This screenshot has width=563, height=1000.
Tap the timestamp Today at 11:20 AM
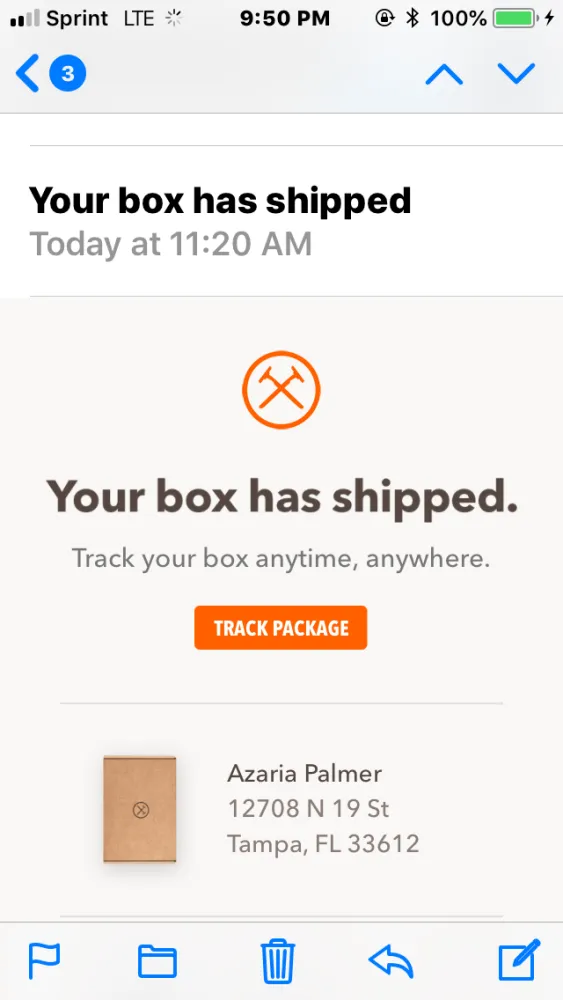pos(171,244)
